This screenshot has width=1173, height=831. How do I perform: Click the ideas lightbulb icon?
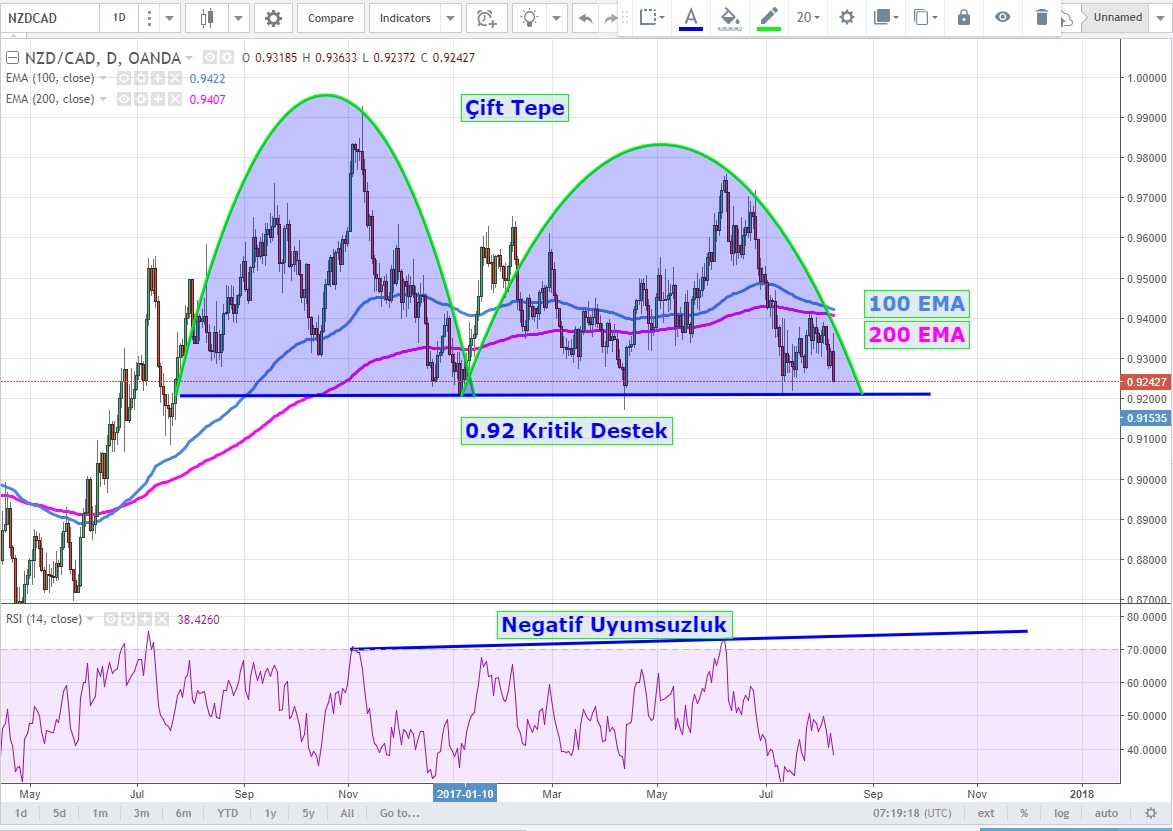[530, 18]
